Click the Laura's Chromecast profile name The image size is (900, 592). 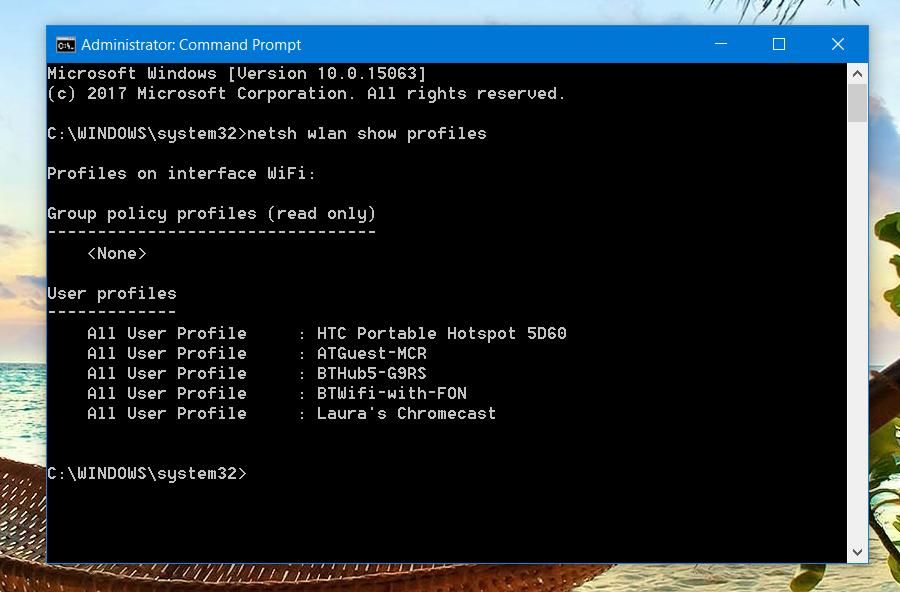click(406, 413)
